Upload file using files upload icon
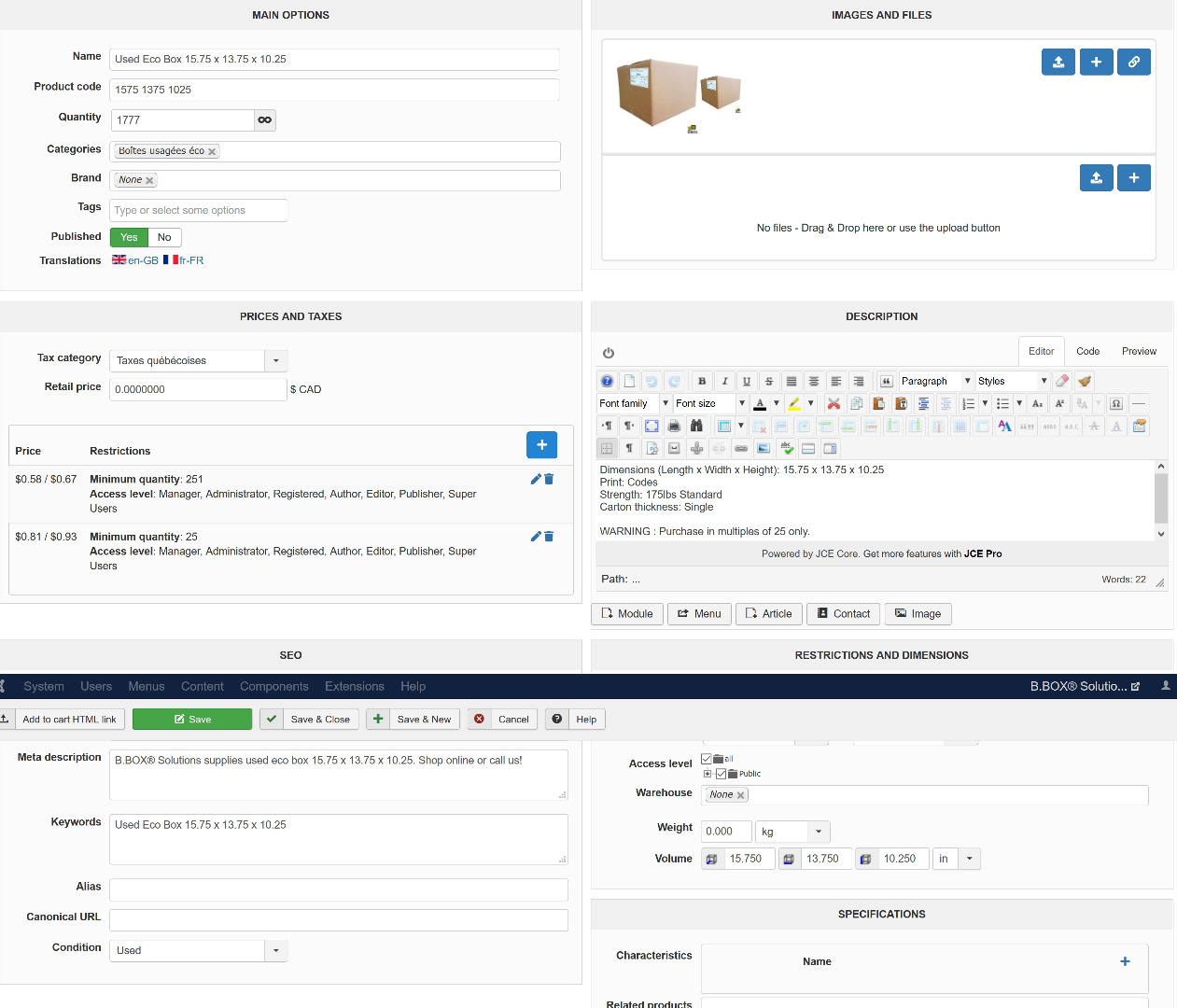This screenshot has width=1177, height=1008. coord(1097,177)
